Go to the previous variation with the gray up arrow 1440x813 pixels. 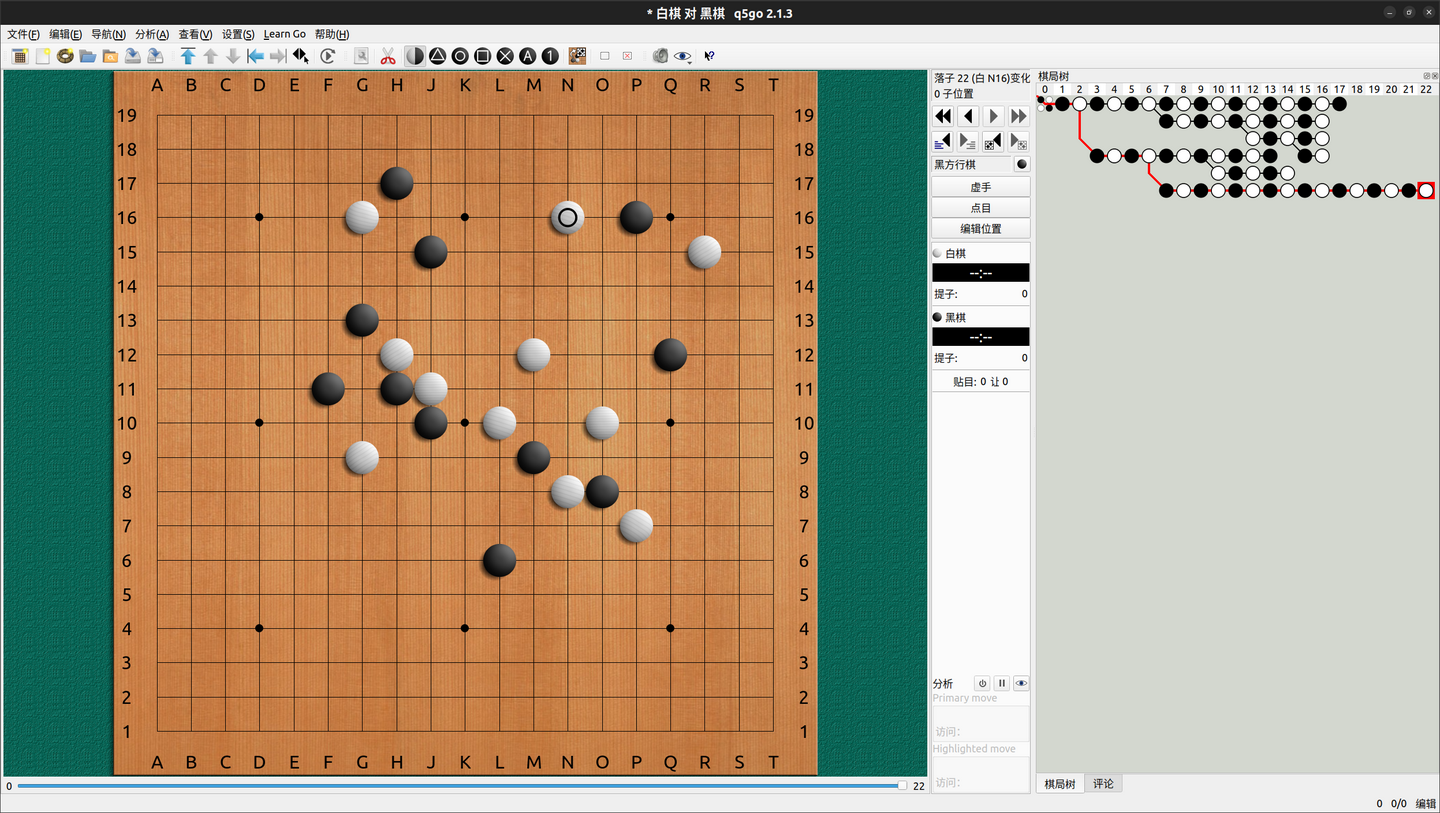tap(210, 56)
